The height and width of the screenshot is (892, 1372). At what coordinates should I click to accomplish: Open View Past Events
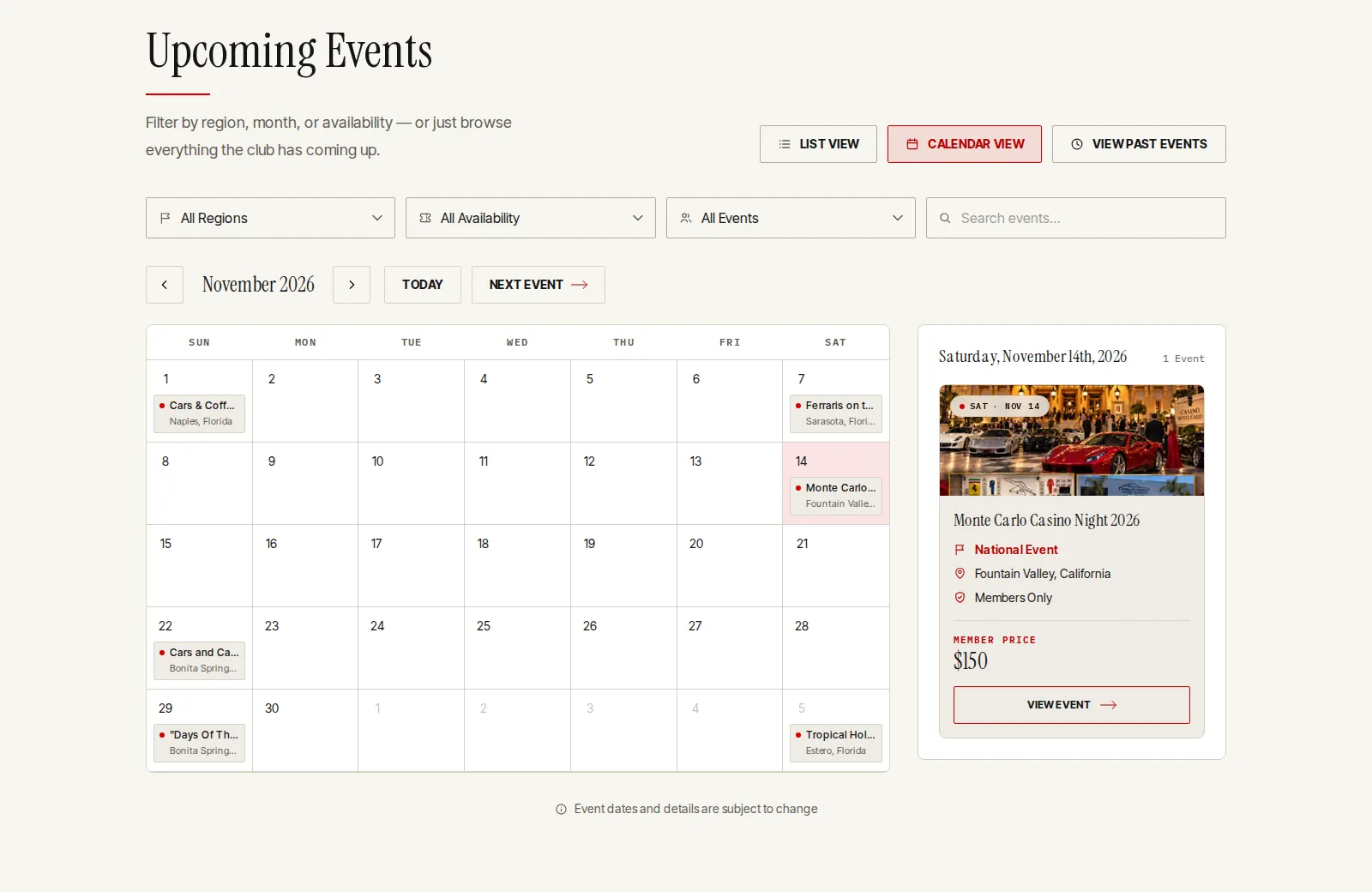click(x=1139, y=144)
